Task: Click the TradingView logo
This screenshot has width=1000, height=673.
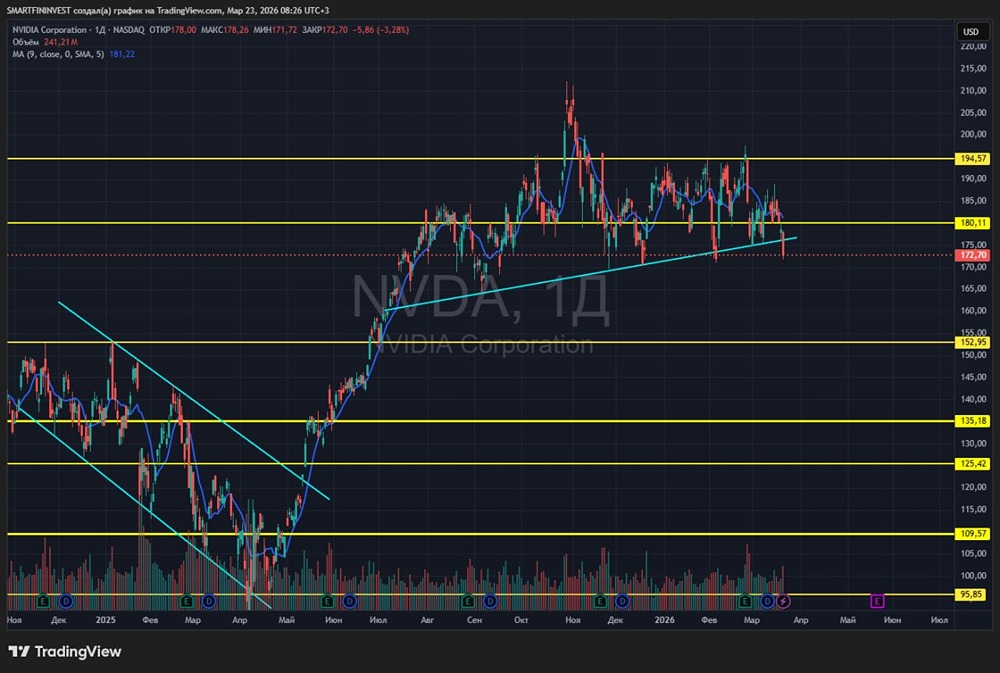Action: (x=64, y=651)
